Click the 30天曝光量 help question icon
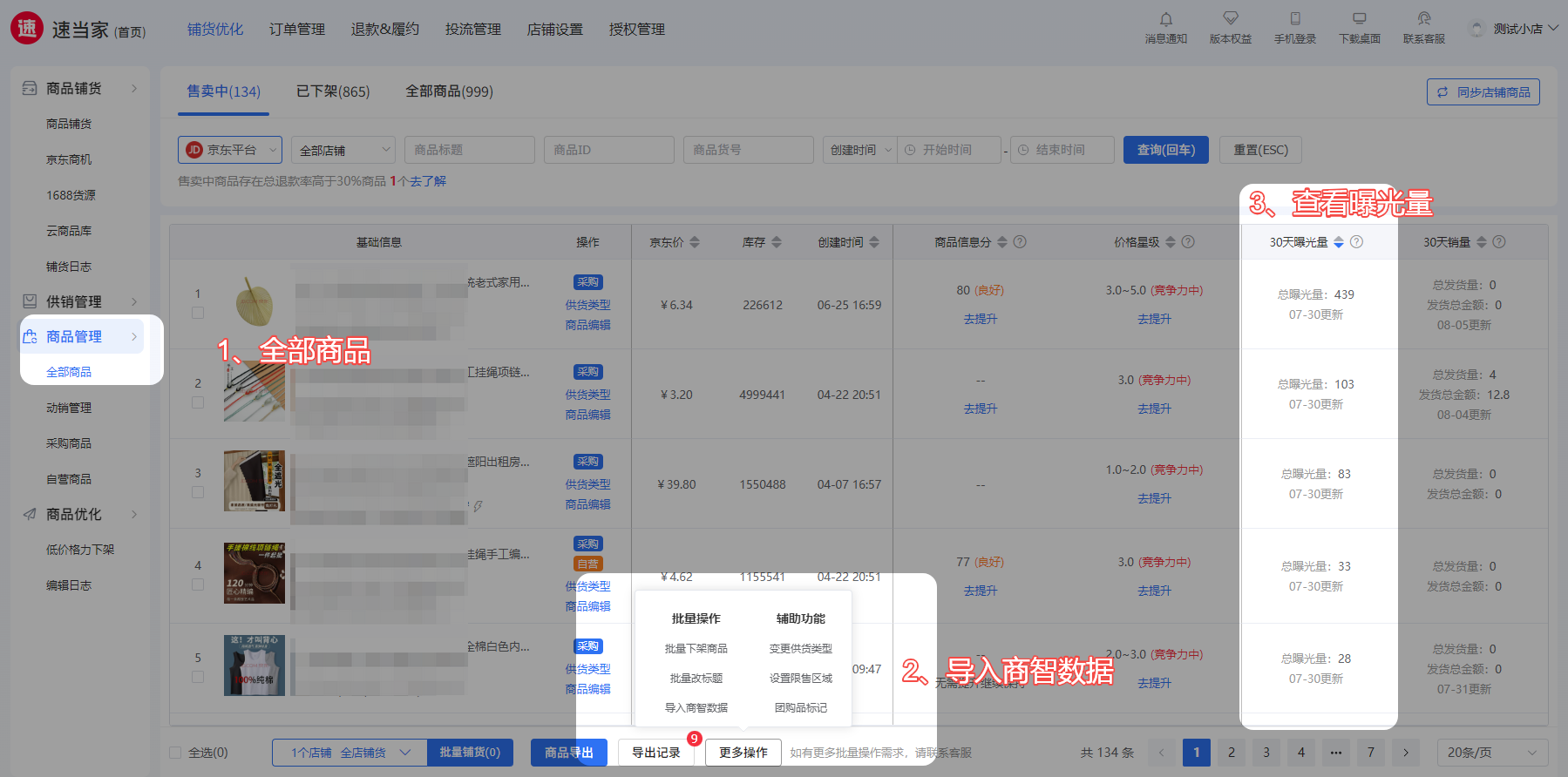The image size is (1568, 777). coord(1356,242)
